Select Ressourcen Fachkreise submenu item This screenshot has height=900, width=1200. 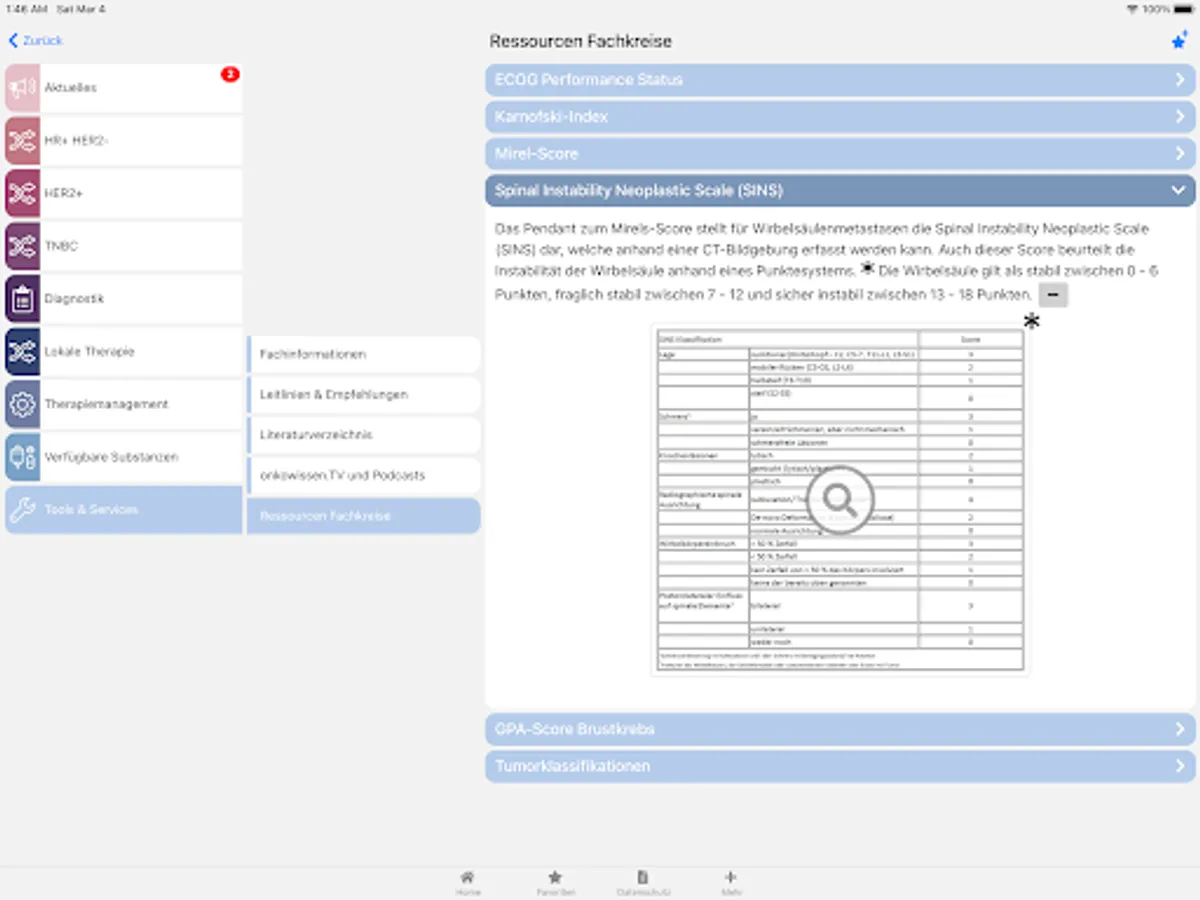[x=363, y=516]
